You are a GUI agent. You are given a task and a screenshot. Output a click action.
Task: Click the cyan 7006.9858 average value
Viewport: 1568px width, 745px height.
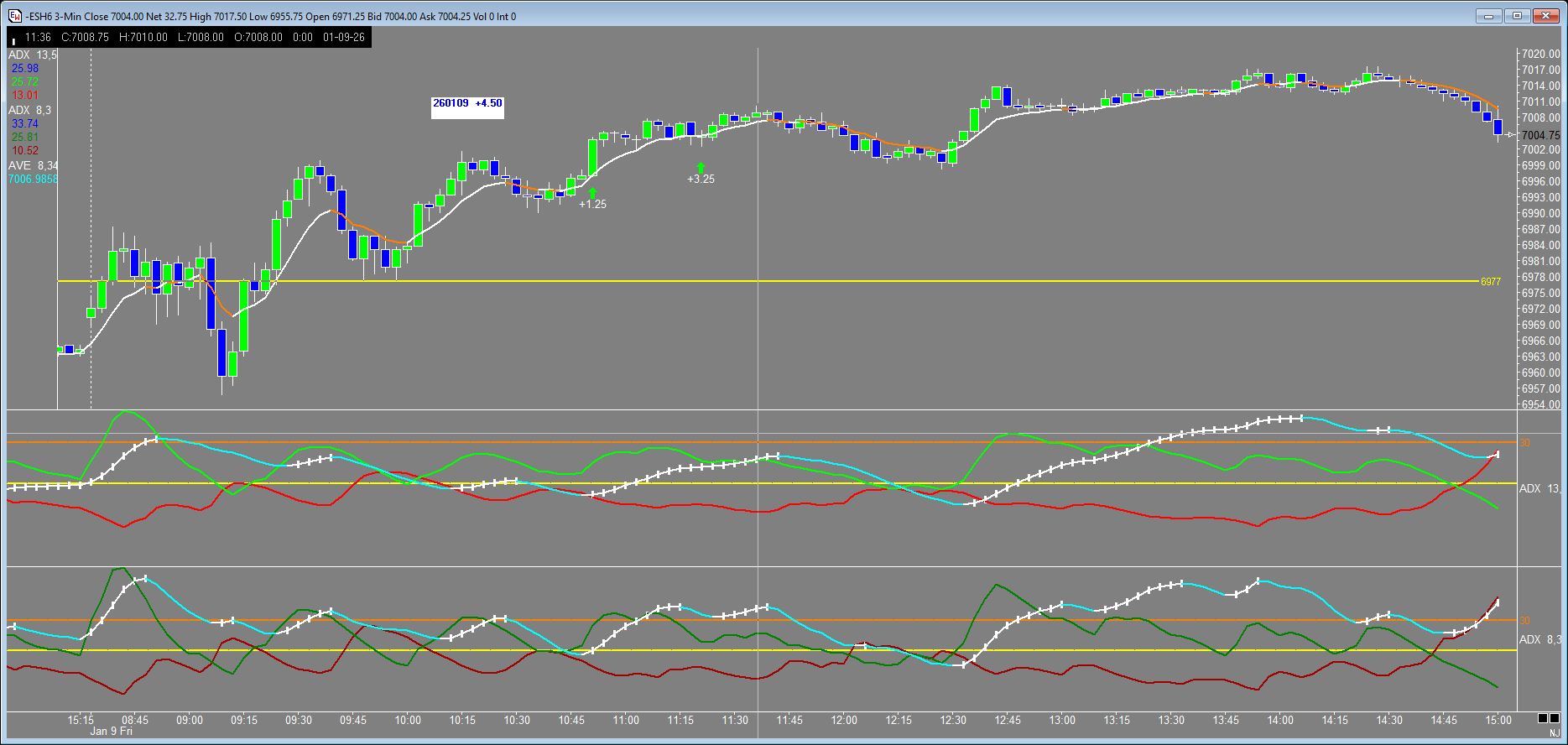(34, 180)
